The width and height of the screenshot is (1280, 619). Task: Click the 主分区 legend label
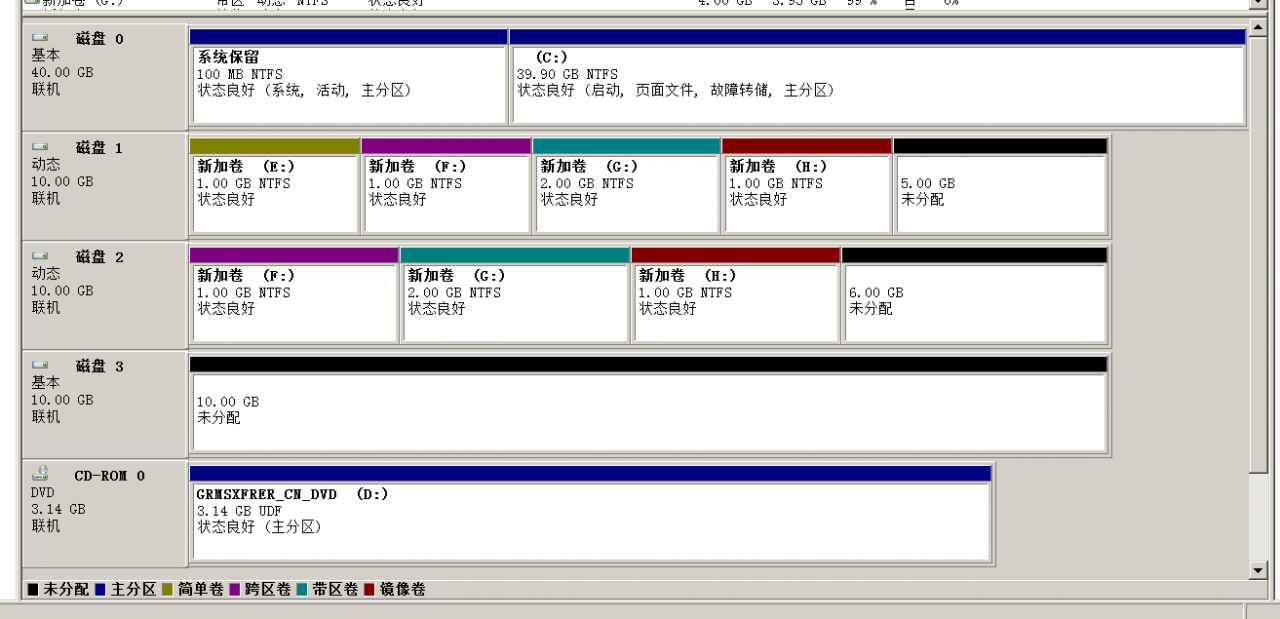click(133, 590)
